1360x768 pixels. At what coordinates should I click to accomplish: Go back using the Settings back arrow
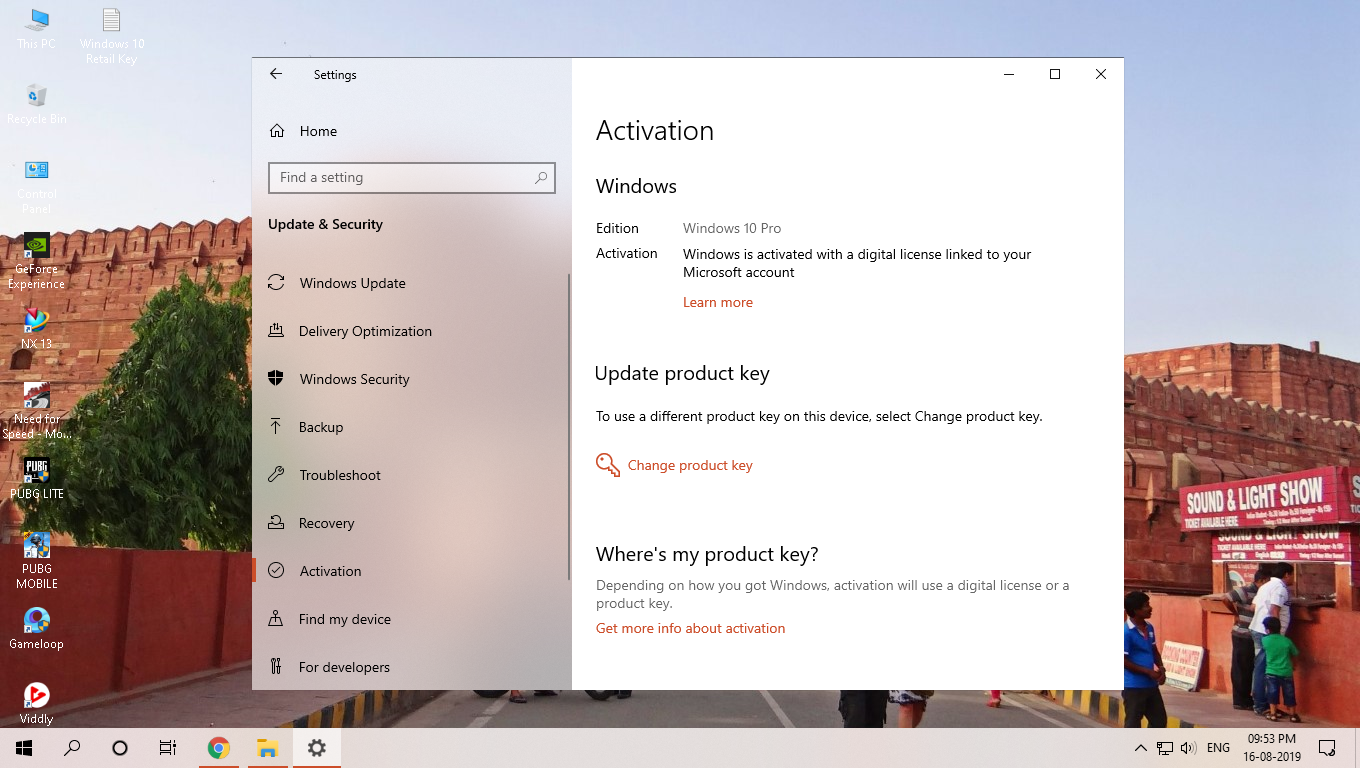pyautogui.click(x=276, y=74)
